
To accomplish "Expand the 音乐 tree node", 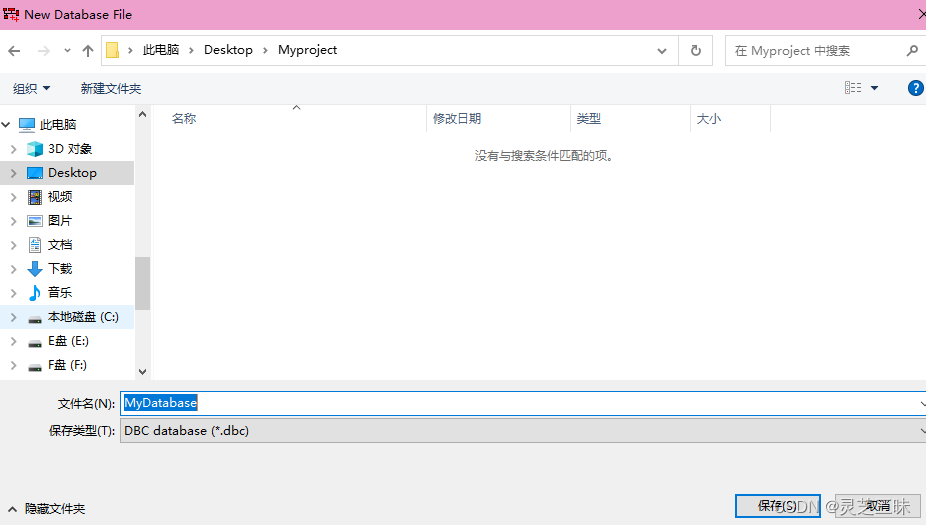I will point(14,293).
